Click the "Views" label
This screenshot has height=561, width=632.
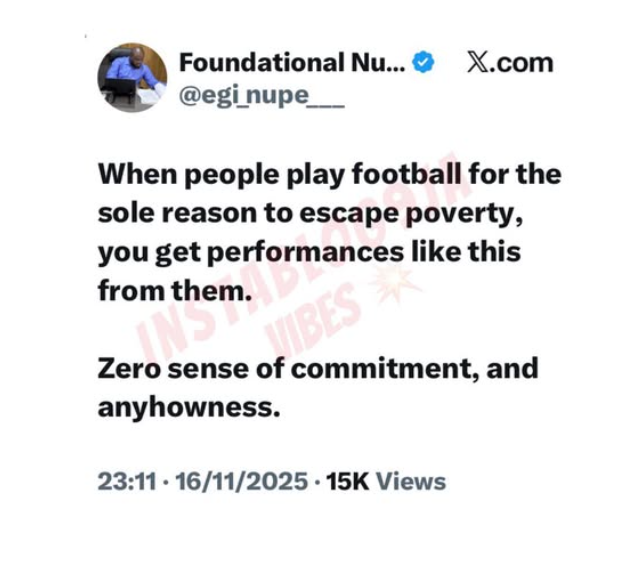coord(411,481)
